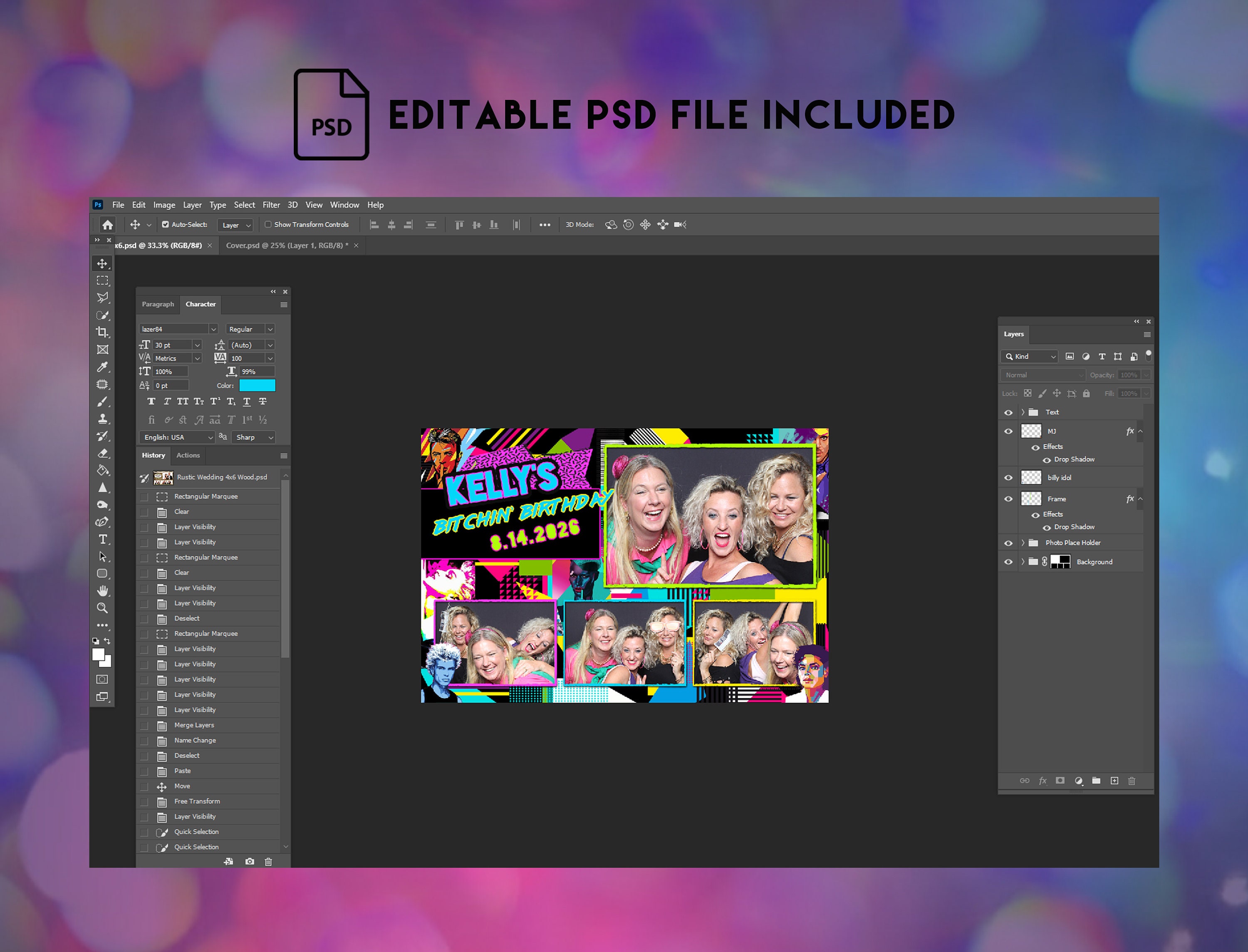Activate the Lasso tool
This screenshot has width=1248, height=952.
click(102, 297)
